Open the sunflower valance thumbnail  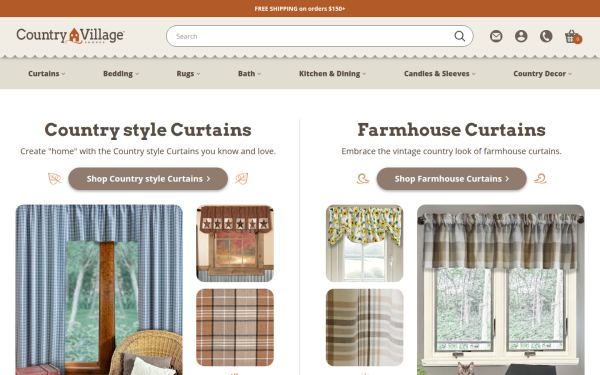364,243
